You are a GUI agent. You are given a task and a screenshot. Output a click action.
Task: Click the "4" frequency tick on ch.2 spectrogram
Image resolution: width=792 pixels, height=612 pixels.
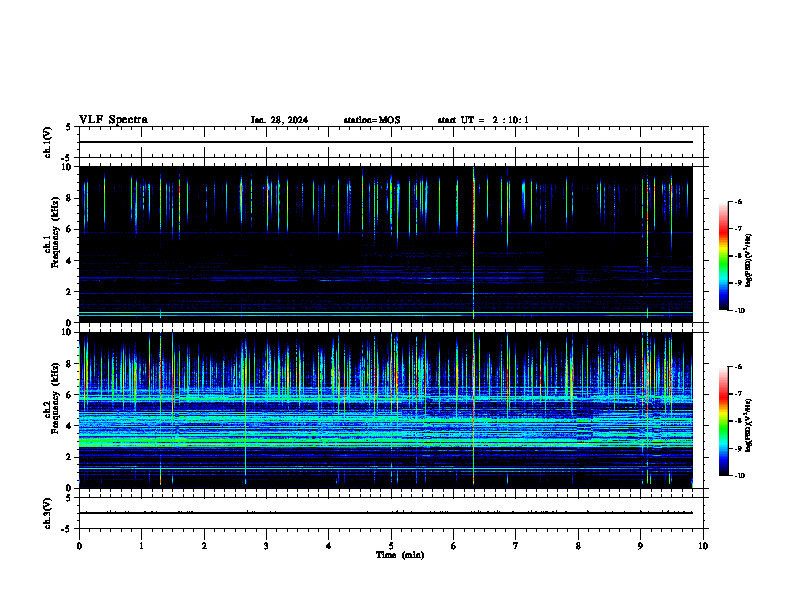[x=69, y=426]
